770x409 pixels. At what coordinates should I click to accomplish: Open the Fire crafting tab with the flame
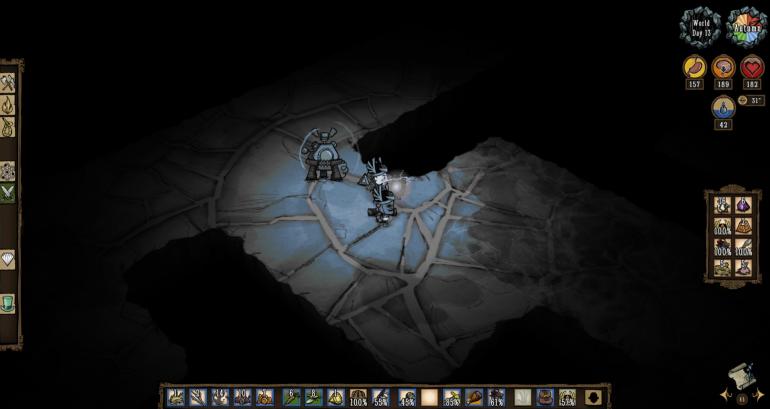[x=7, y=105]
